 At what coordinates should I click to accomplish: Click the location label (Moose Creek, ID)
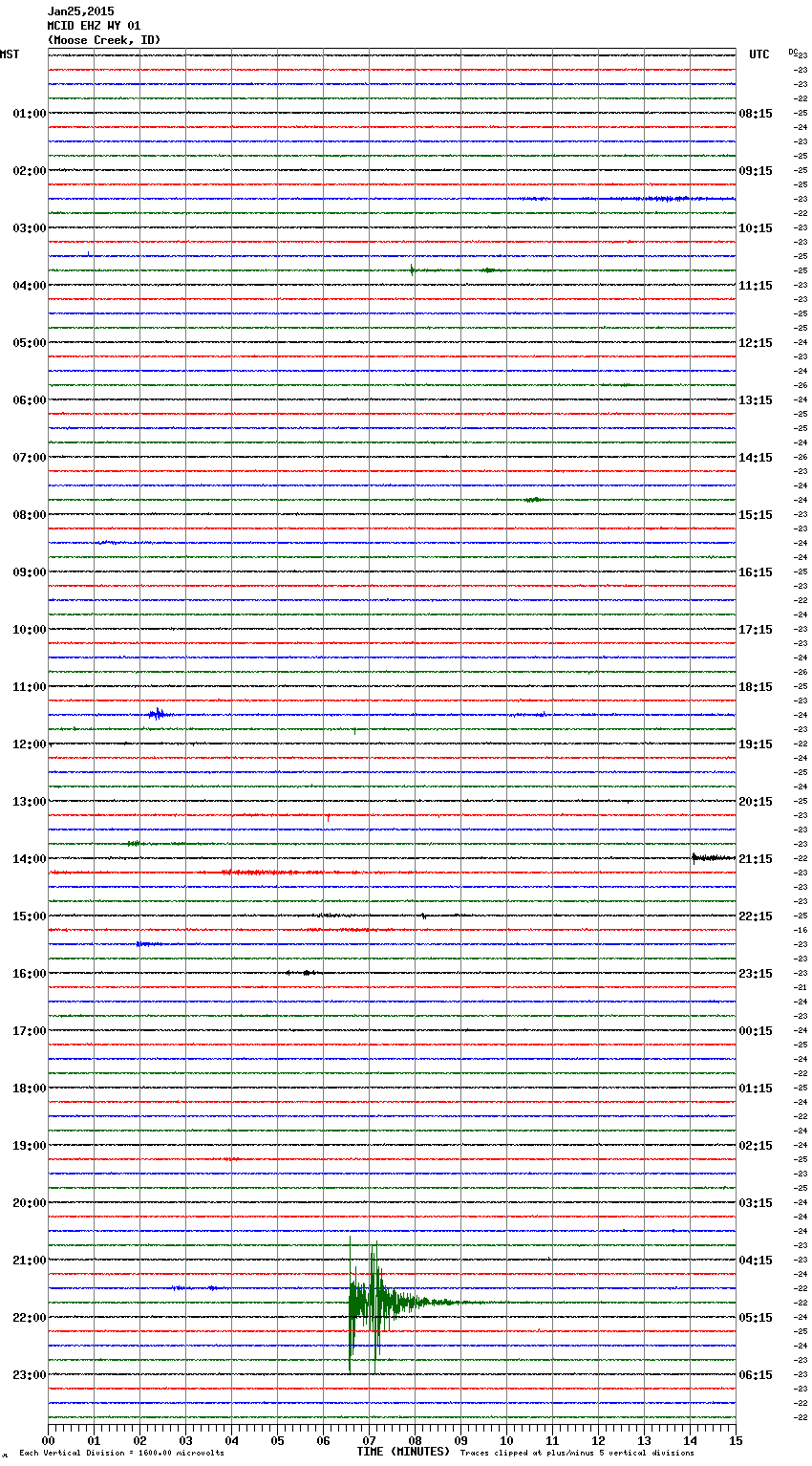[x=104, y=40]
